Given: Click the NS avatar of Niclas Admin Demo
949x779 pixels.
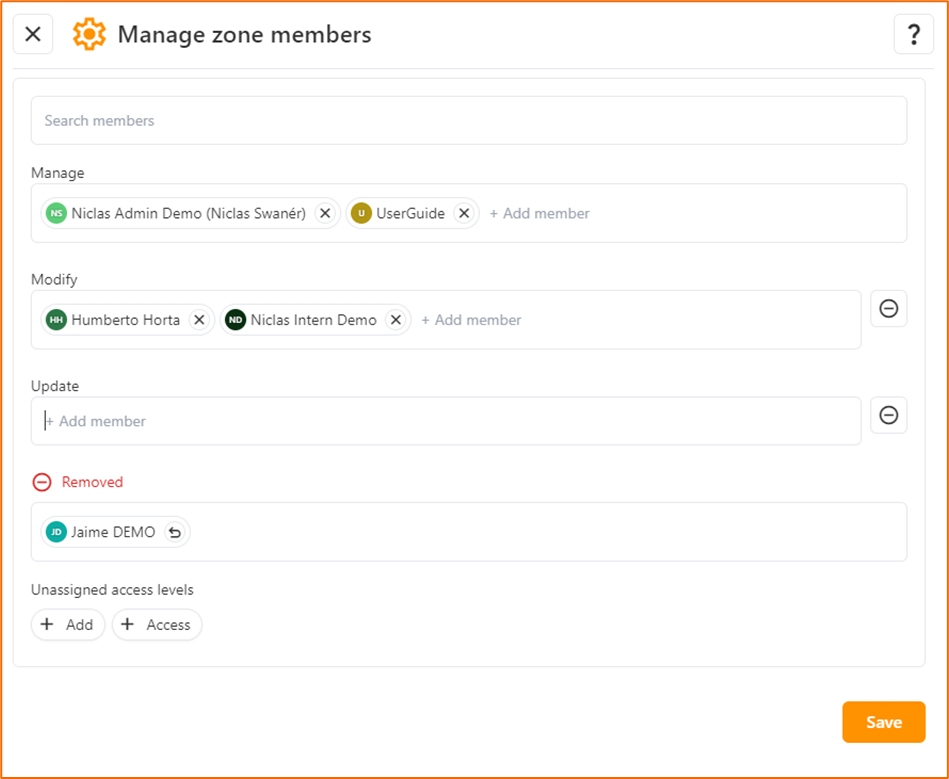Looking at the screenshot, I should pyautogui.click(x=57, y=213).
